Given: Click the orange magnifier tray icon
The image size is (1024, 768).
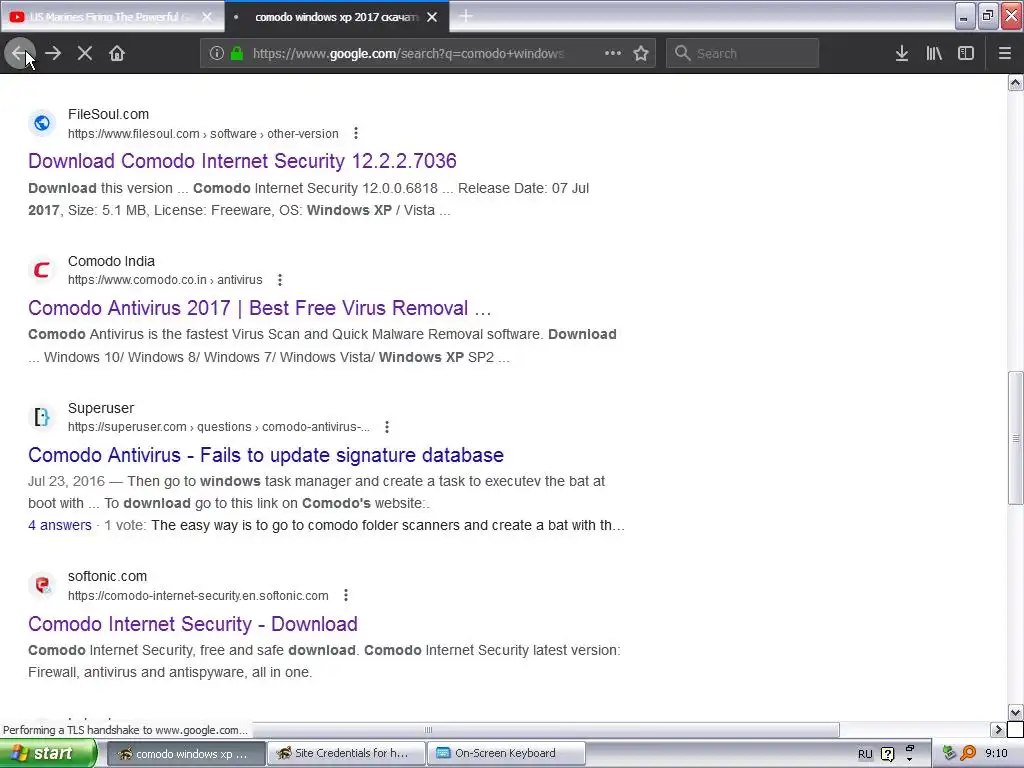Looking at the screenshot, I should (968, 754).
